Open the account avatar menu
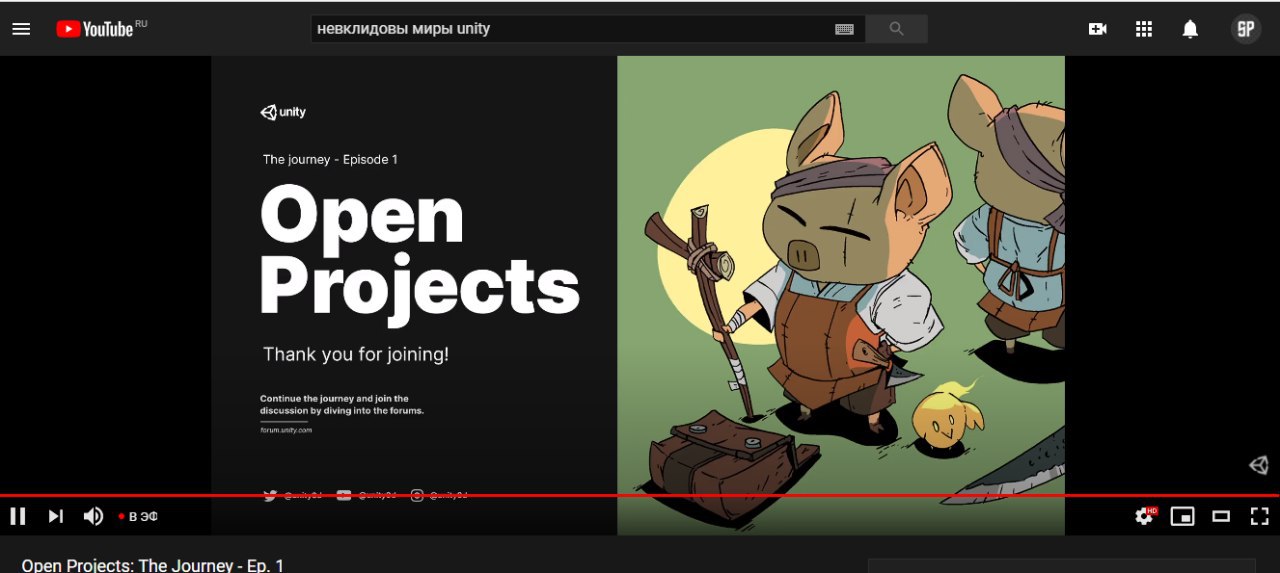 1245,29
